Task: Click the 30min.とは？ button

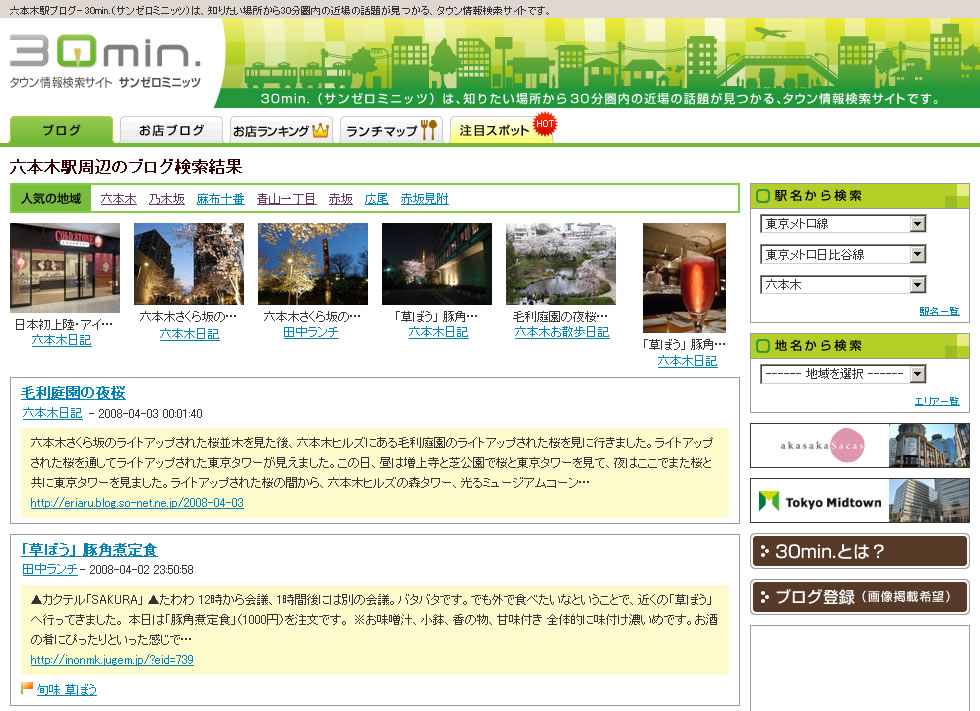Action: pos(859,551)
